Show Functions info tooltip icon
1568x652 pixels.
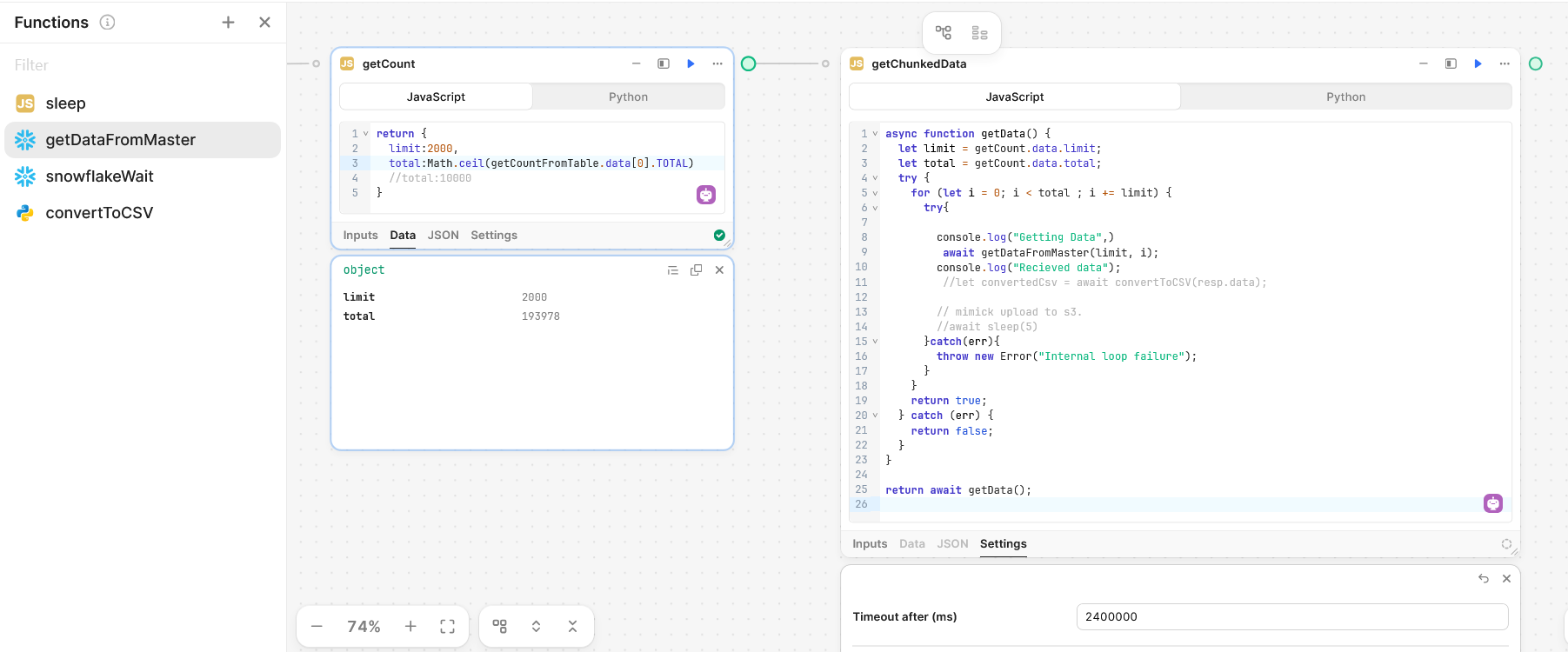pos(107,23)
